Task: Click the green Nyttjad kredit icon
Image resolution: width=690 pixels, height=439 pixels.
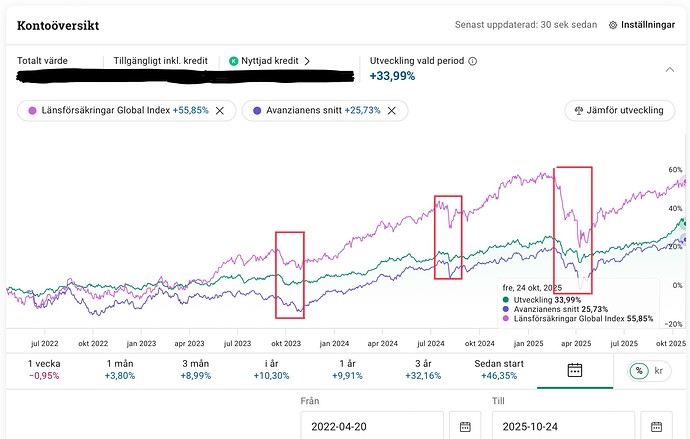Action: [234, 61]
